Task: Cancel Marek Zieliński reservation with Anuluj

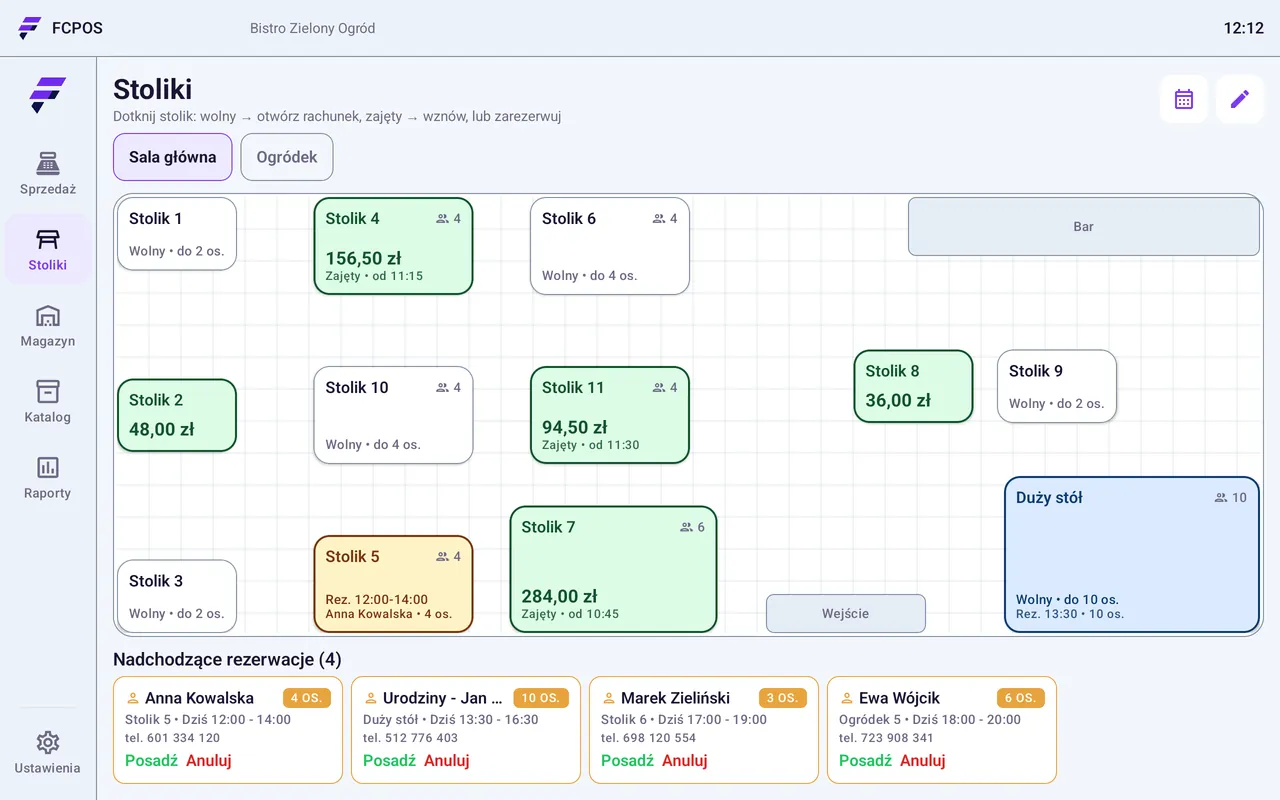Action: [685, 760]
